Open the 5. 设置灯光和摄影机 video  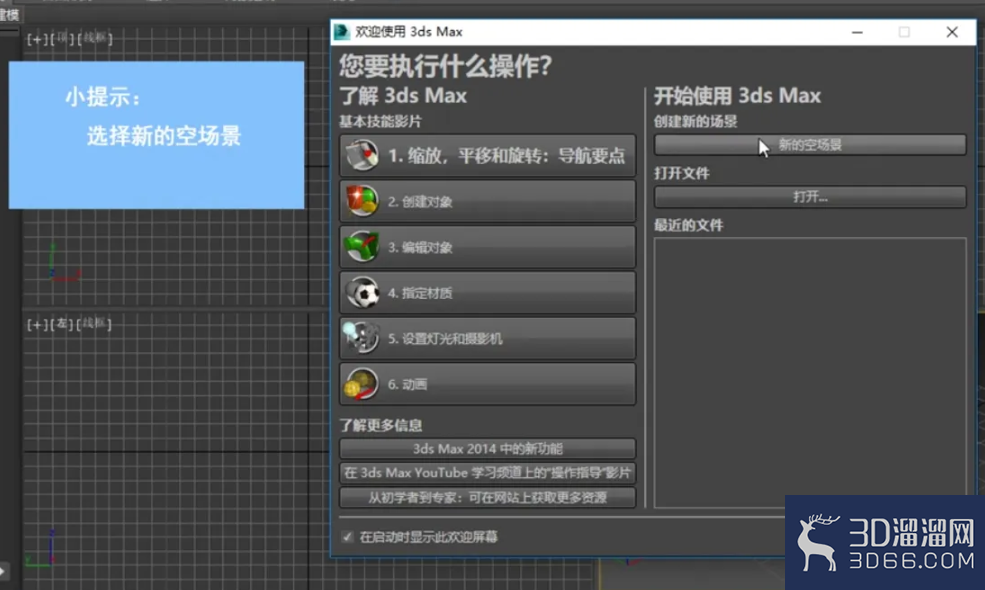[x=487, y=338]
